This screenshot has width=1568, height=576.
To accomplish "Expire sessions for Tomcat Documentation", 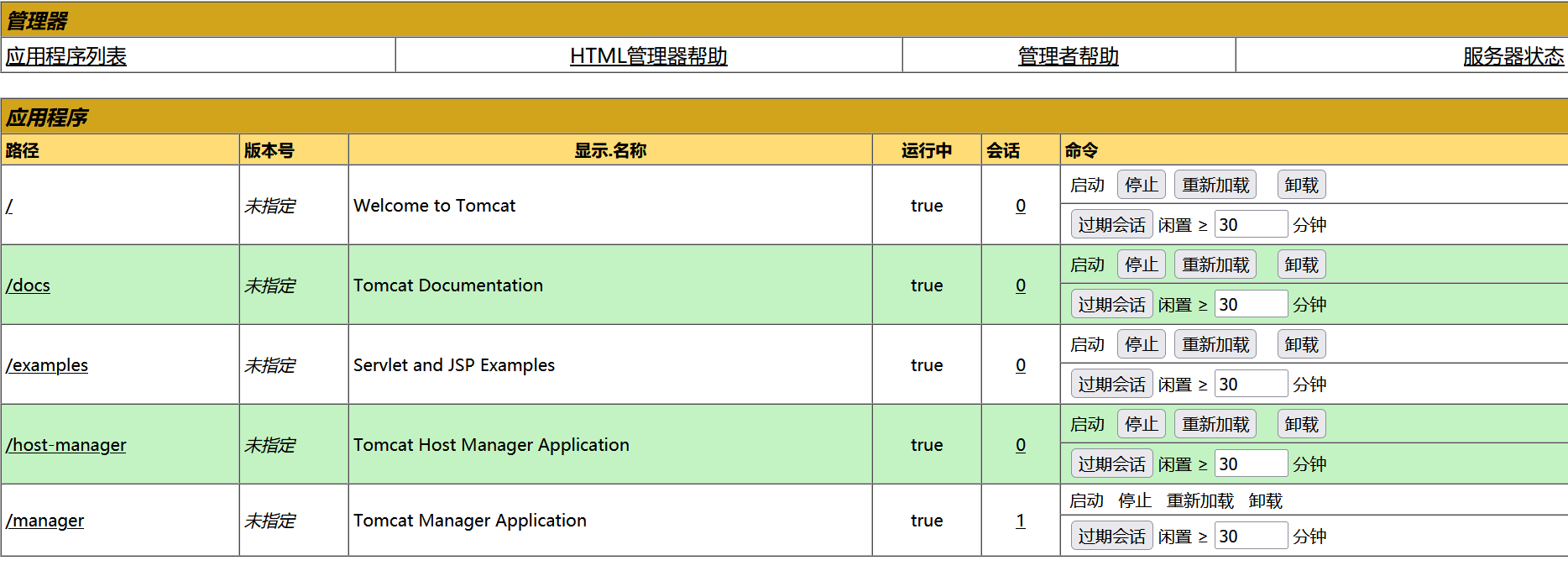I will 1112,304.
